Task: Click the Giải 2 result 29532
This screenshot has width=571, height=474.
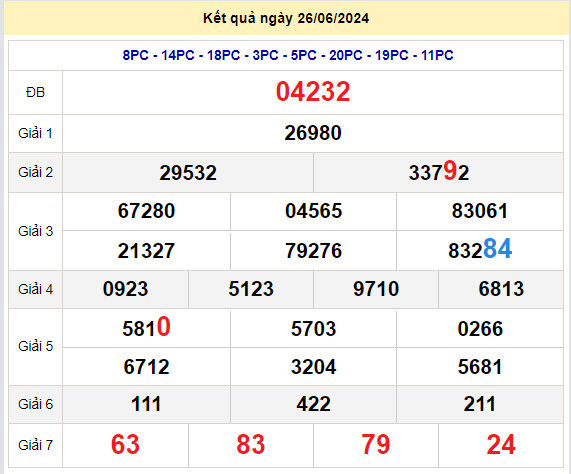Action: tap(188, 173)
